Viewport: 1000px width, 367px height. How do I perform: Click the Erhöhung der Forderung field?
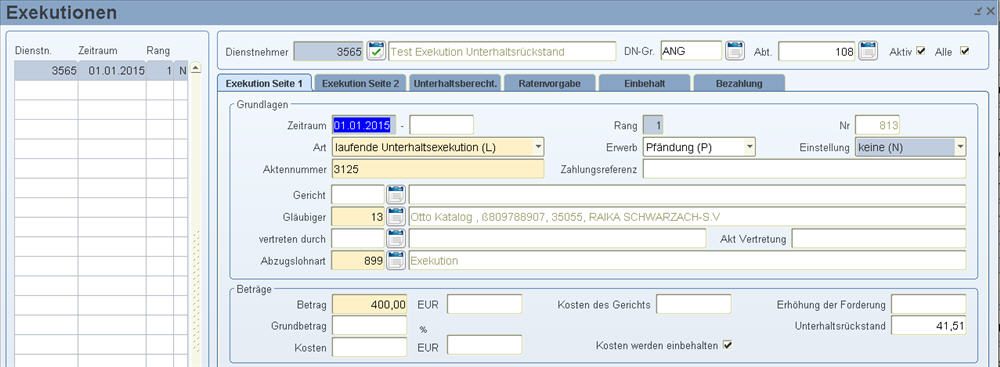[928, 304]
